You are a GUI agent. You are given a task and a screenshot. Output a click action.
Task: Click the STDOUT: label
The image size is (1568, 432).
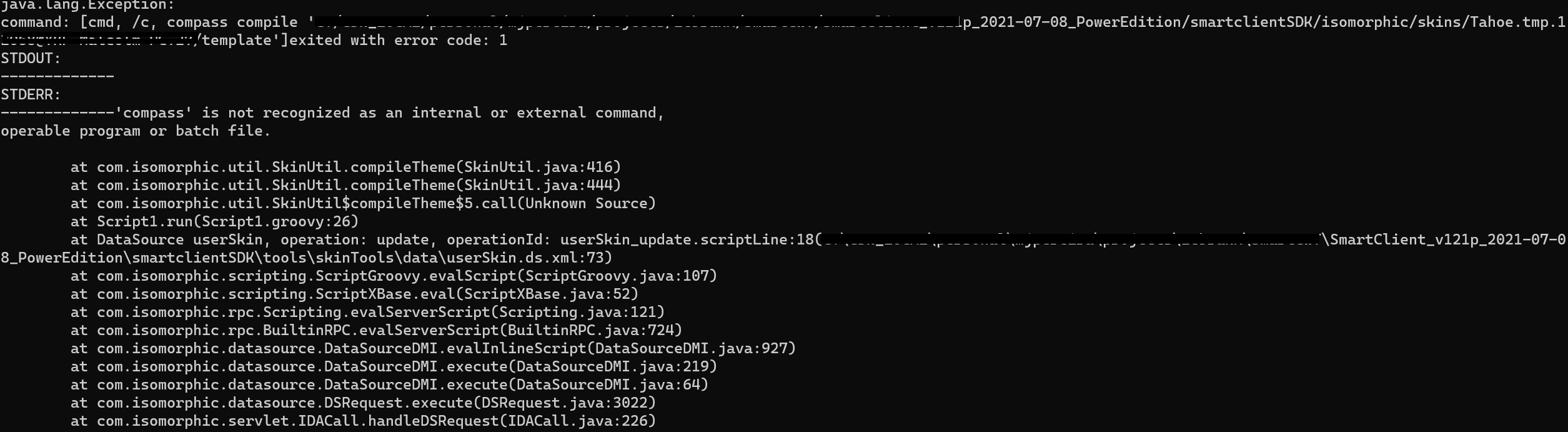(x=31, y=59)
